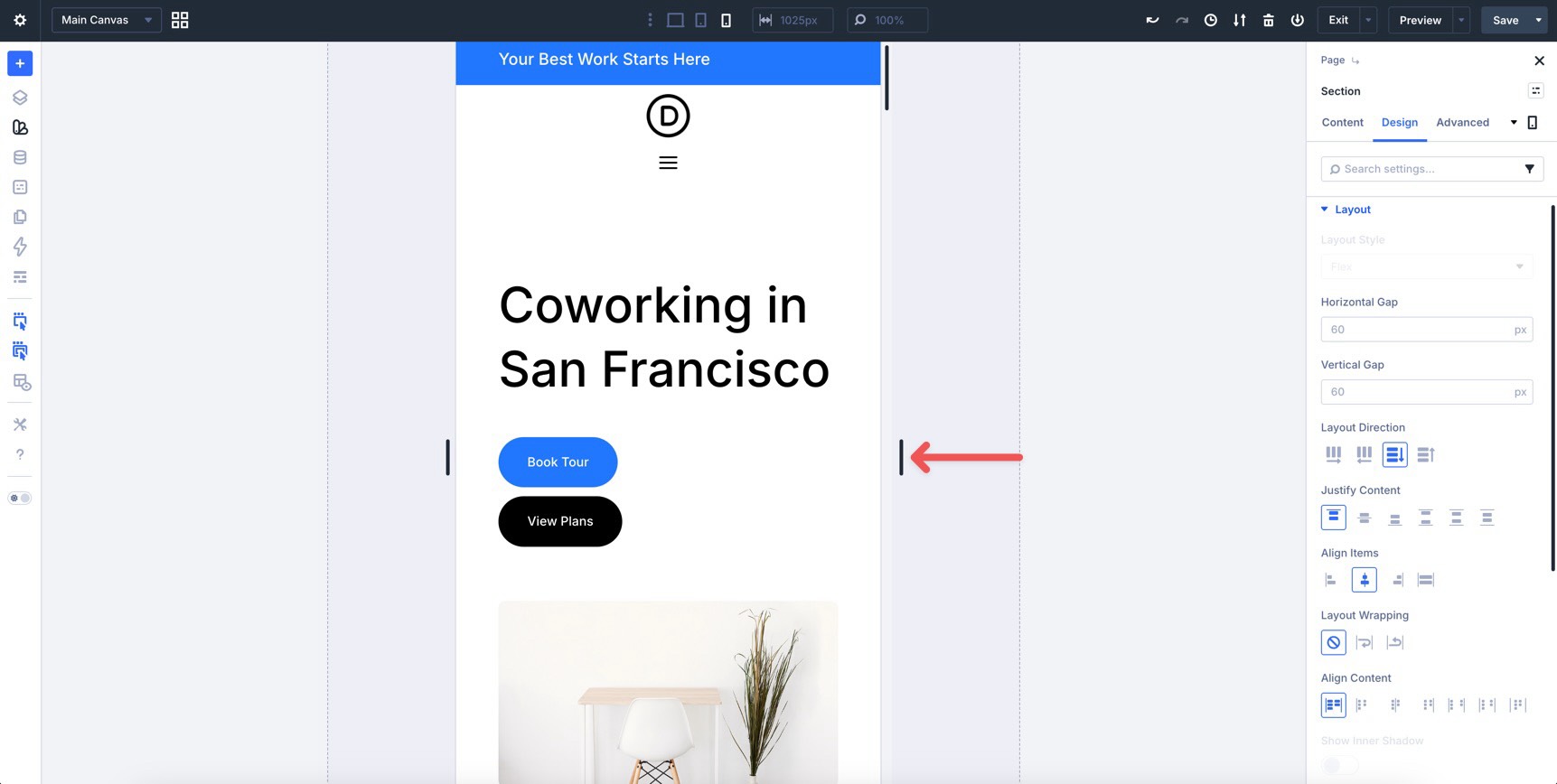The height and width of the screenshot is (784, 1557).
Task: Switch to the Content tab
Action: 1342,123
